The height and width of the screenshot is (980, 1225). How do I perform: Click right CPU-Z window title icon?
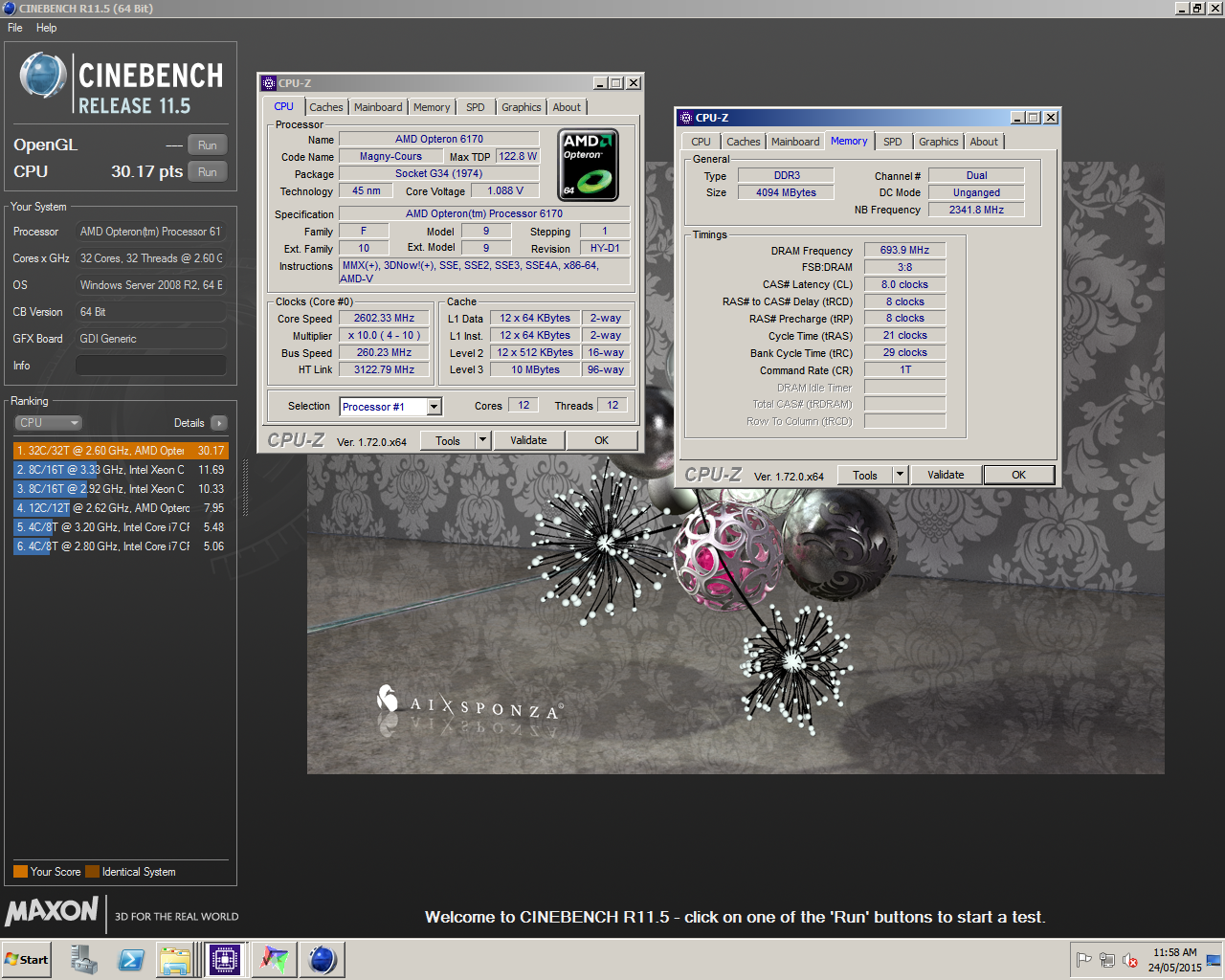pos(685,118)
